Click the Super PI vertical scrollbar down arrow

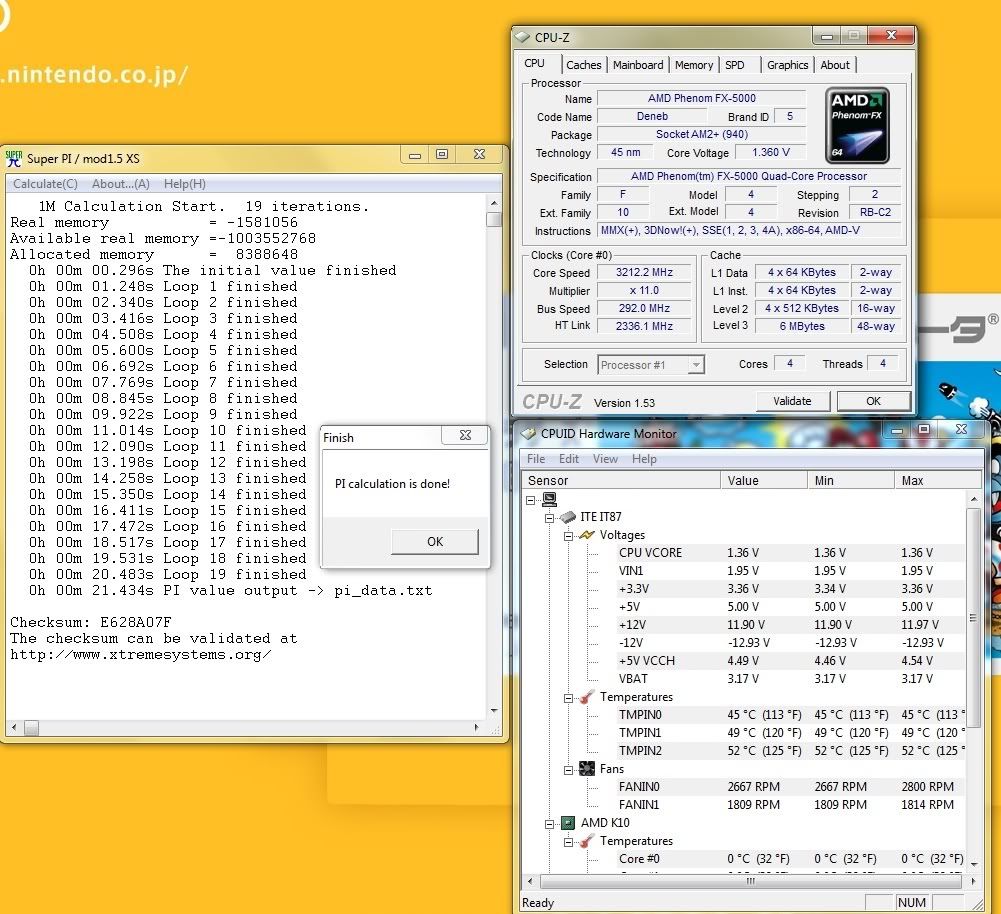[x=494, y=711]
